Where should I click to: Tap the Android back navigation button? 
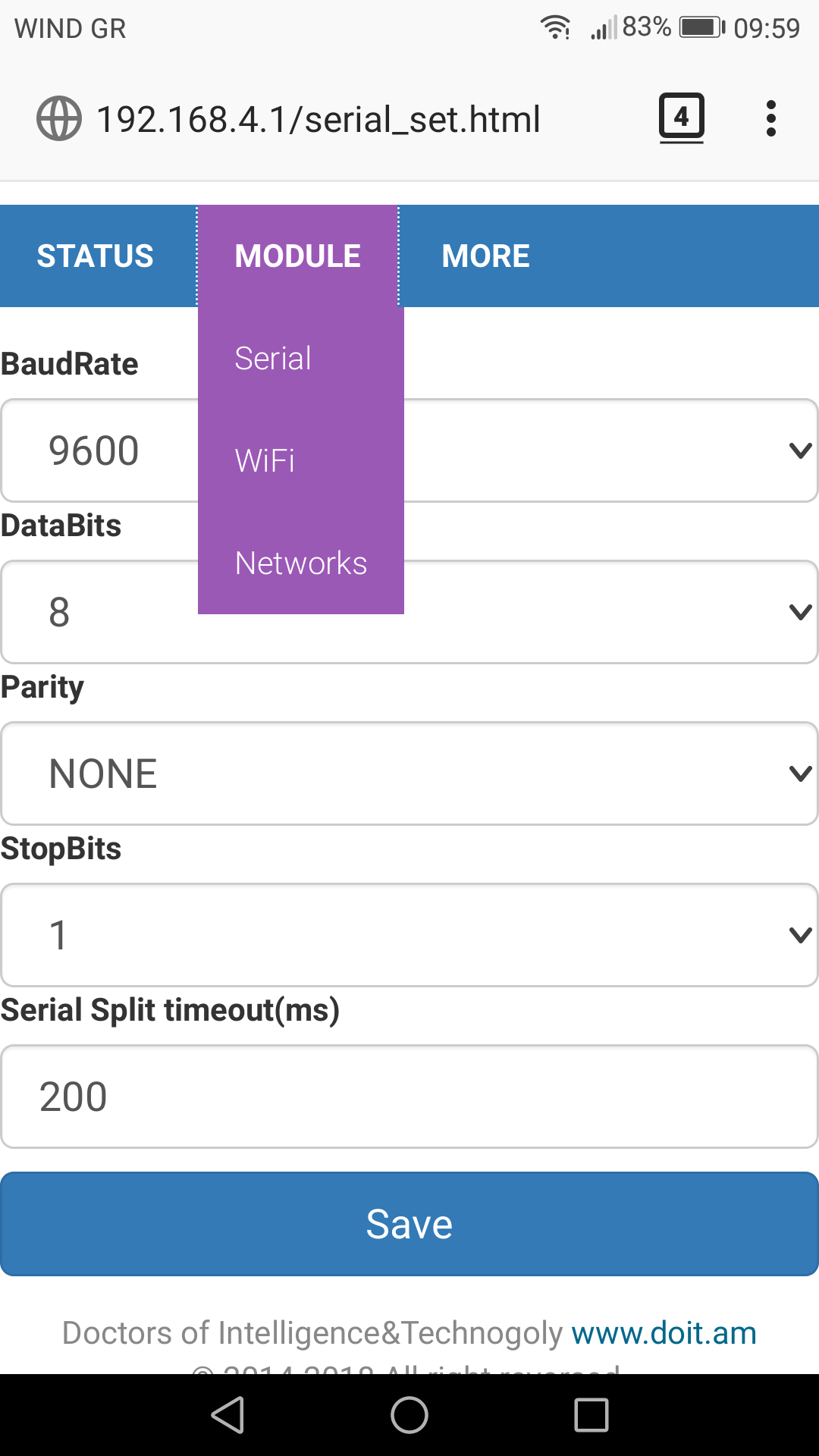point(227,1415)
